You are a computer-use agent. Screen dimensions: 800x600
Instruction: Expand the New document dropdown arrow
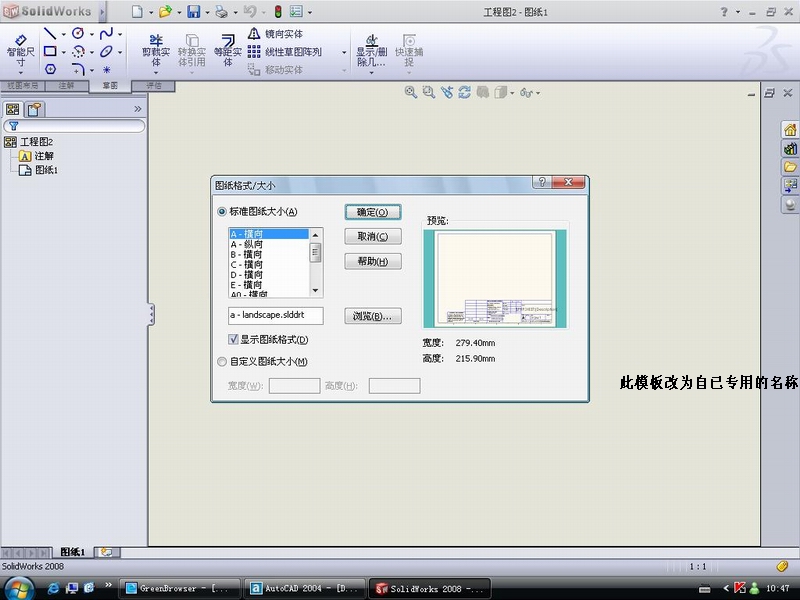click(x=151, y=12)
